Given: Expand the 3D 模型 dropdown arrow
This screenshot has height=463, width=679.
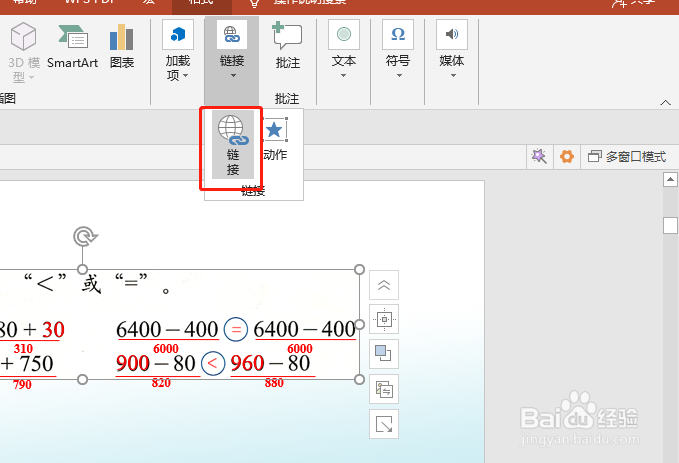Looking at the screenshot, I should click(x=32, y=78).
